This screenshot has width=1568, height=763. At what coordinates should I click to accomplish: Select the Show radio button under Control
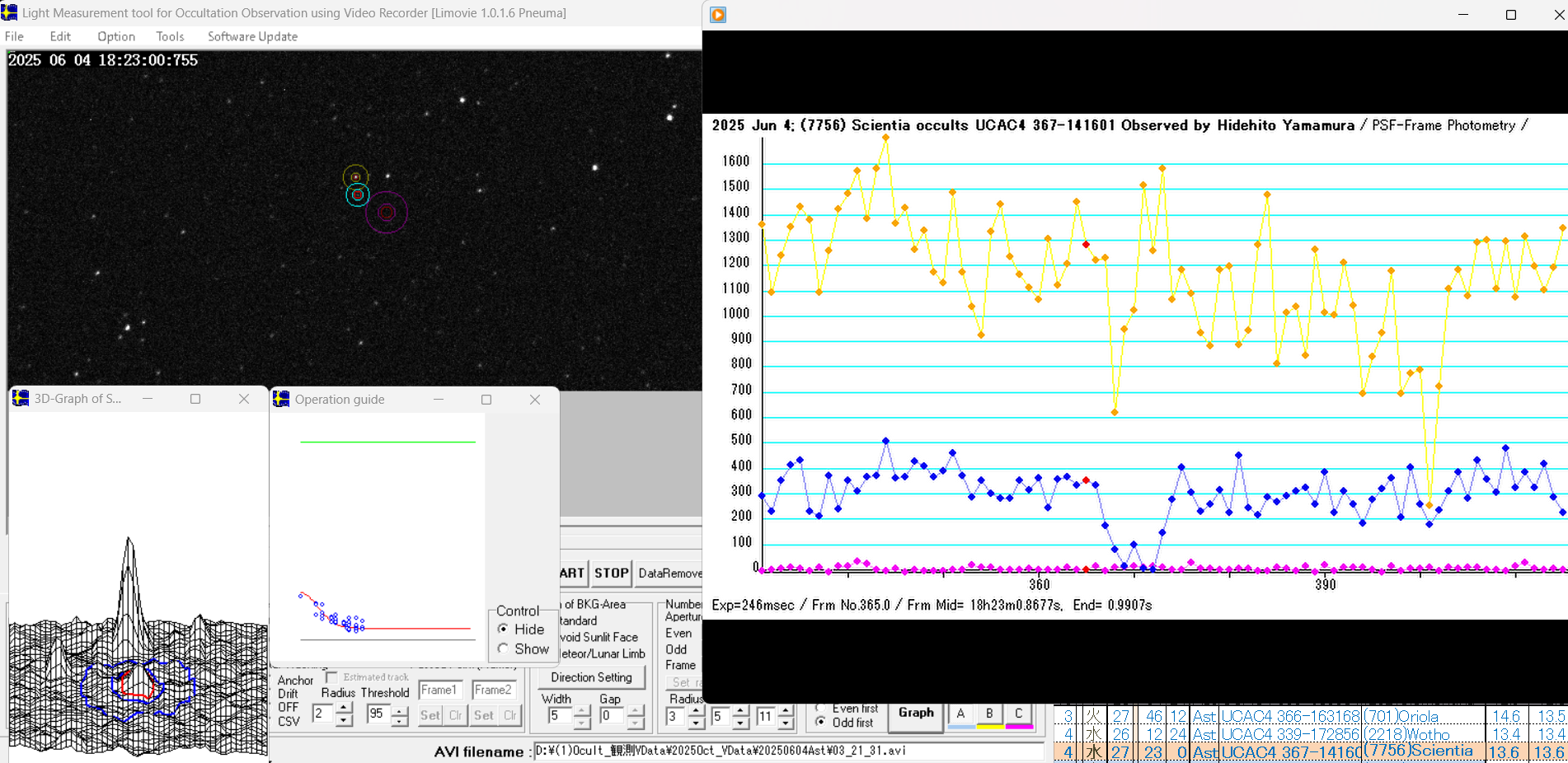pos(503,649)
